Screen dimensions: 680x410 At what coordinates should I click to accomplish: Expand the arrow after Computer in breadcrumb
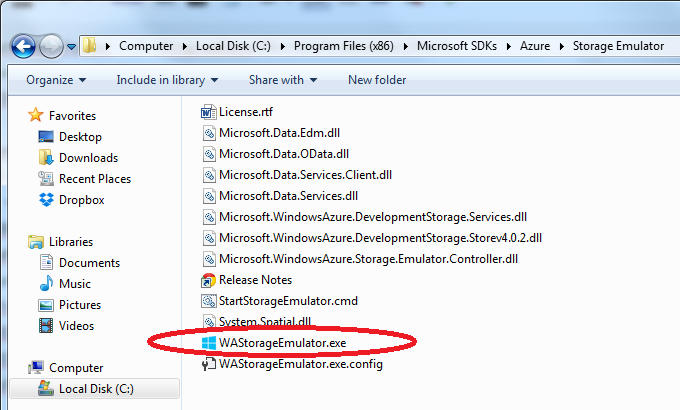click(185, 46)
